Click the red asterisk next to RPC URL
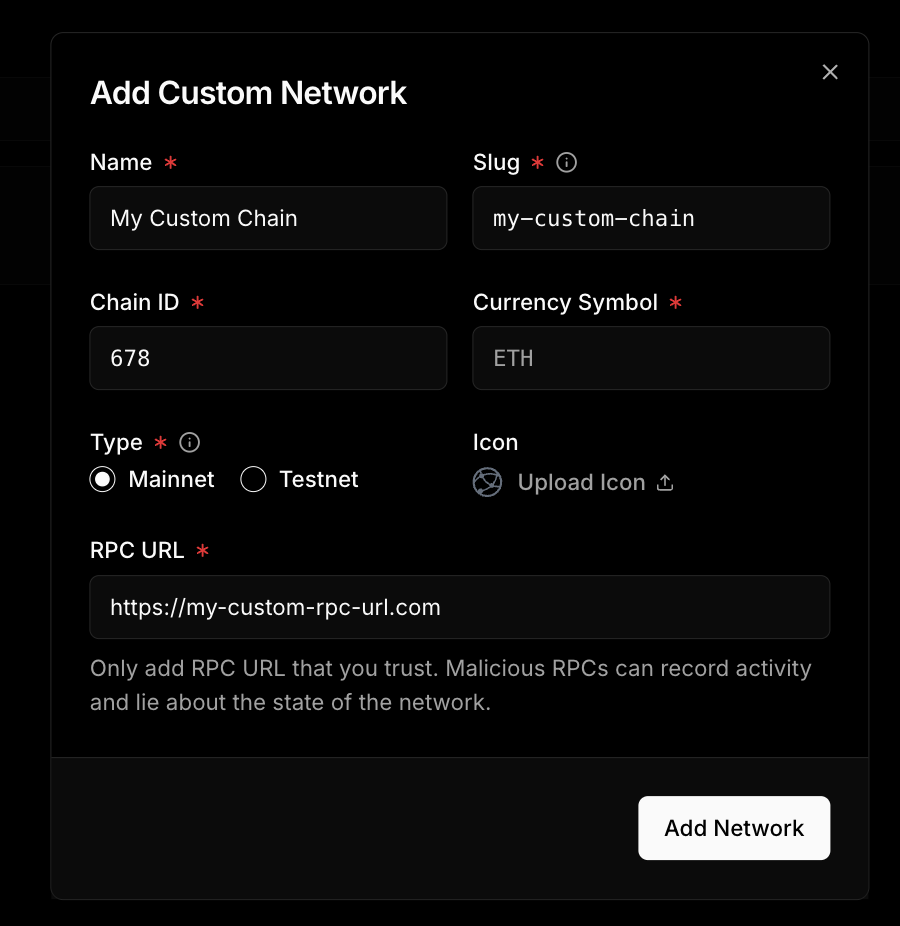This screenshot has width=900, height=926. [204, 551]
